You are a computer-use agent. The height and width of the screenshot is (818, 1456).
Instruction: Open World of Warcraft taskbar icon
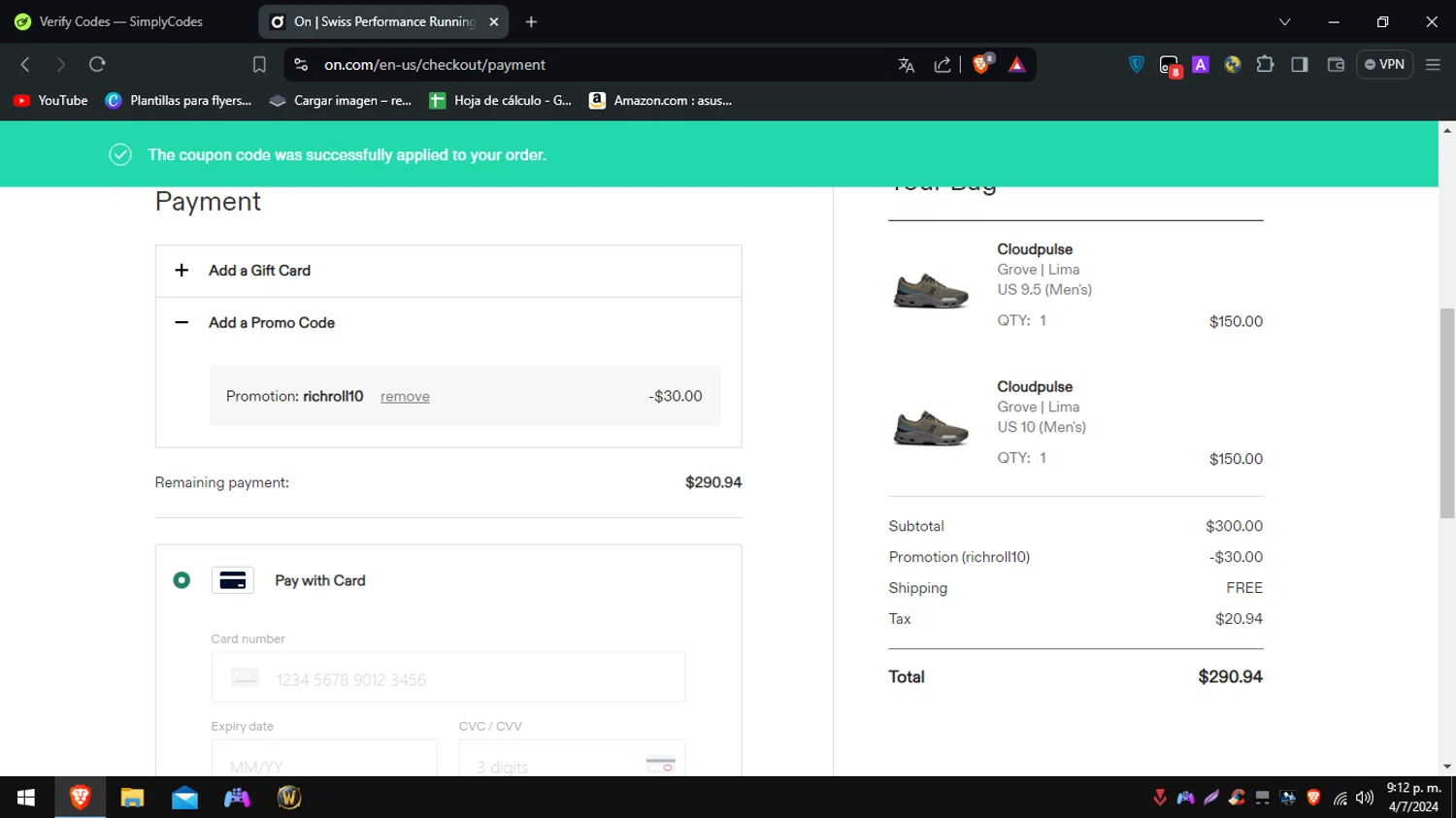point(289,798)
